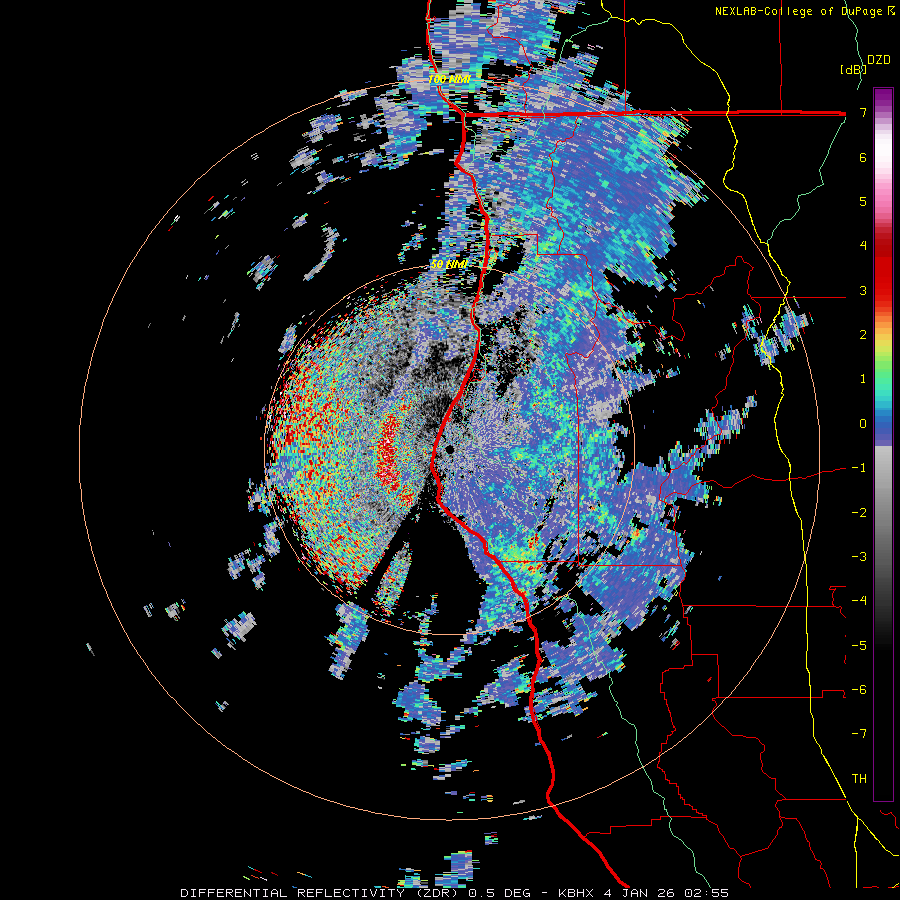Click the -7 value on the scale
Viewport: 900px width, 900px height.
click(859, 734)
